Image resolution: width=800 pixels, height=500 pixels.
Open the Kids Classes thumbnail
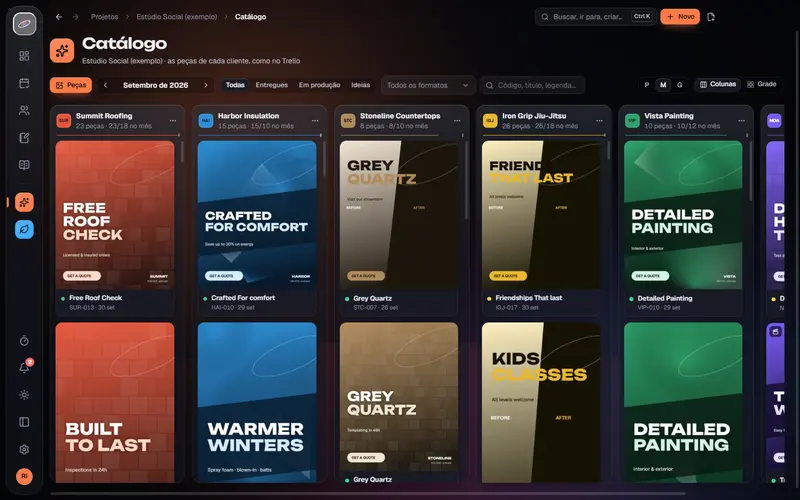(541, 402)
